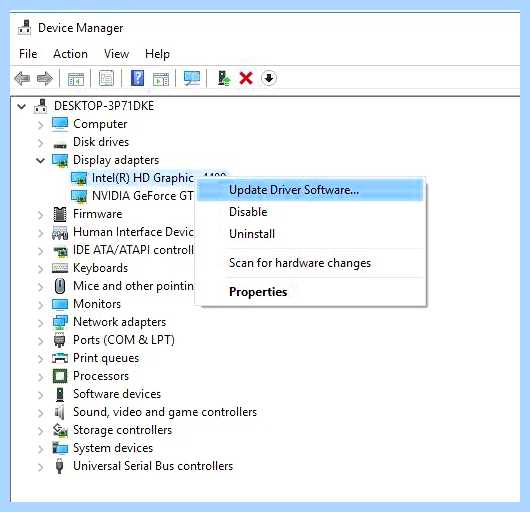Click the red X Uninstall toolbar icon

coord(246,78)
